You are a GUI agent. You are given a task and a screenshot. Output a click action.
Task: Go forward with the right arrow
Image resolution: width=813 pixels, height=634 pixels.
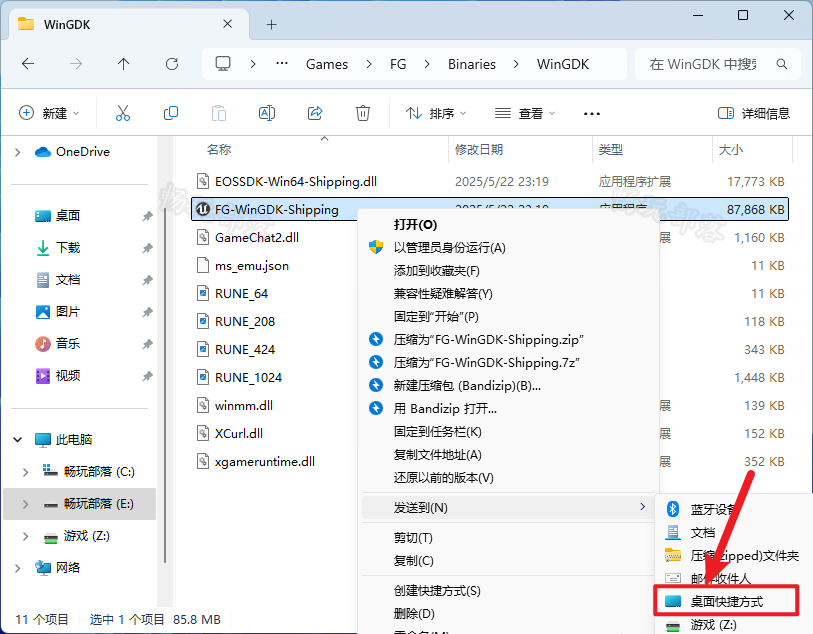click(x=76, y=64)
